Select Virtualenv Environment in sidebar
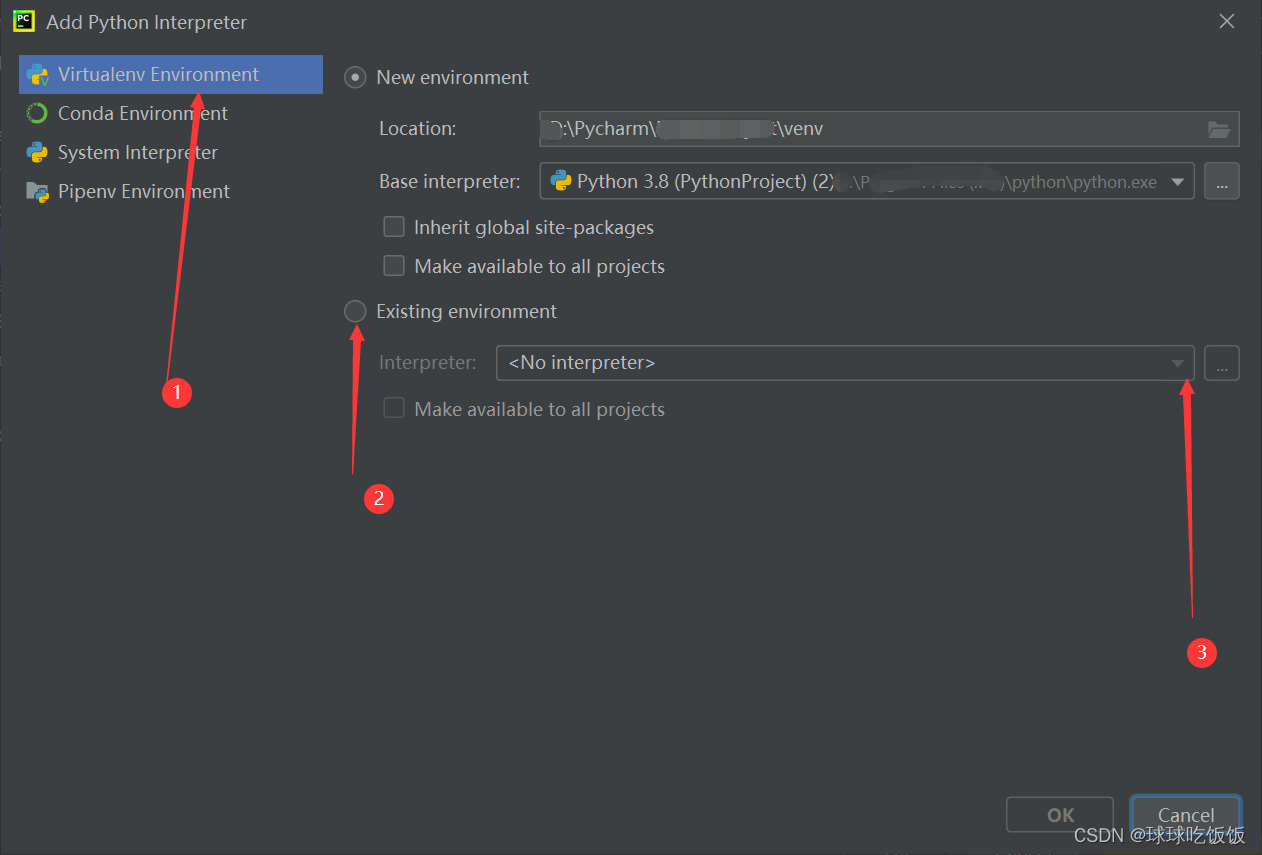This screenshot has width=1262, height=855. point(171,75)
